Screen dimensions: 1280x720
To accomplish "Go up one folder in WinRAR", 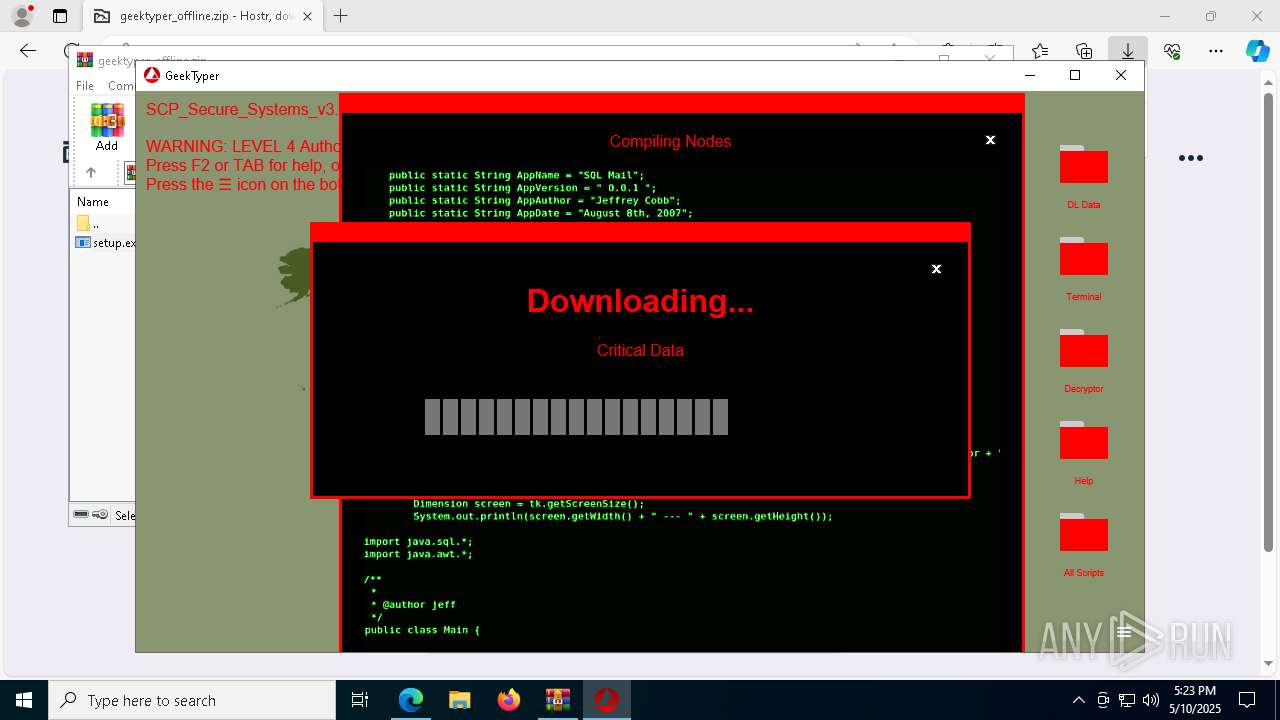I will click(90, 172).
